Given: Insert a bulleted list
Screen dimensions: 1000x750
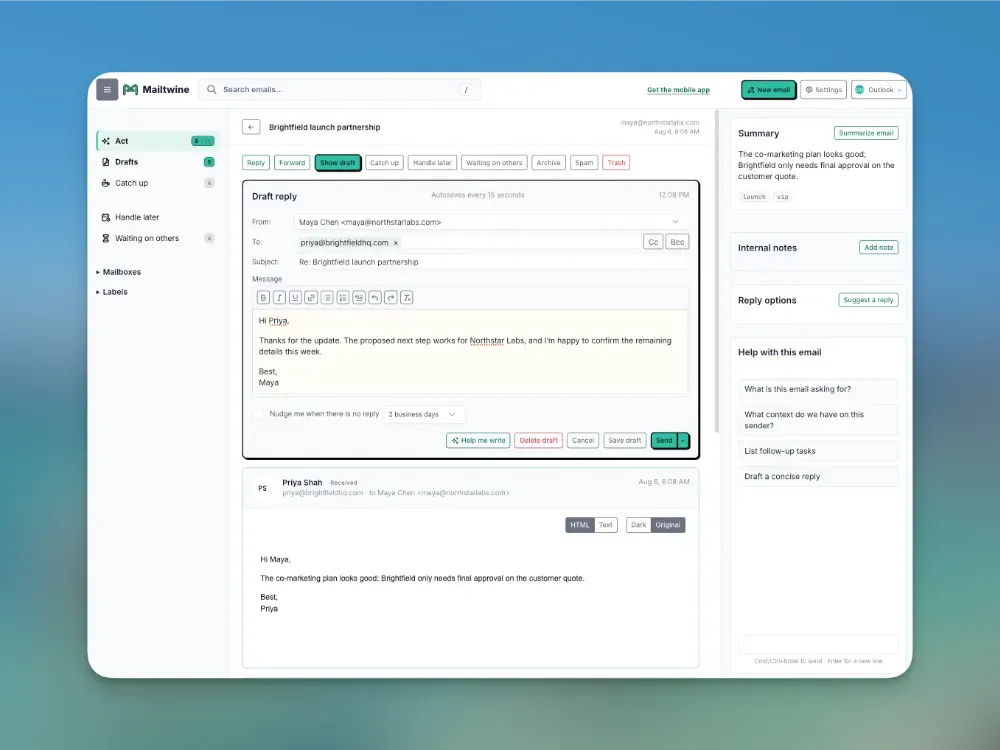Looking at the screenshot, I should (327, 298).
